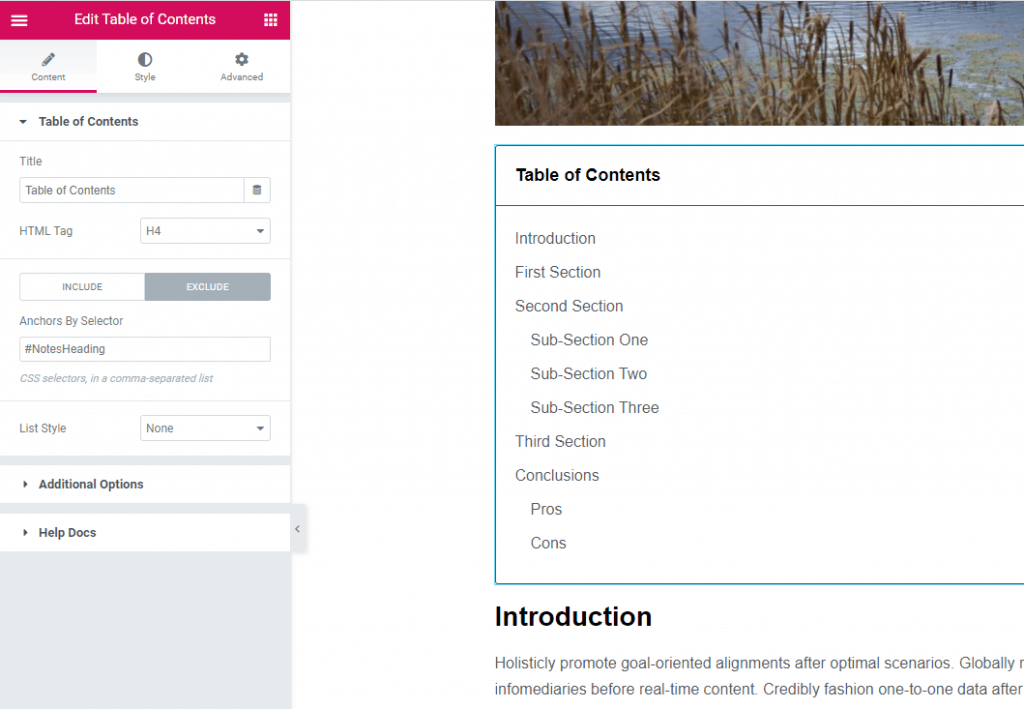Viewport: 1024px width, 709px height.
Task: Expand the Additional Options section
Action: coord(90,484)
